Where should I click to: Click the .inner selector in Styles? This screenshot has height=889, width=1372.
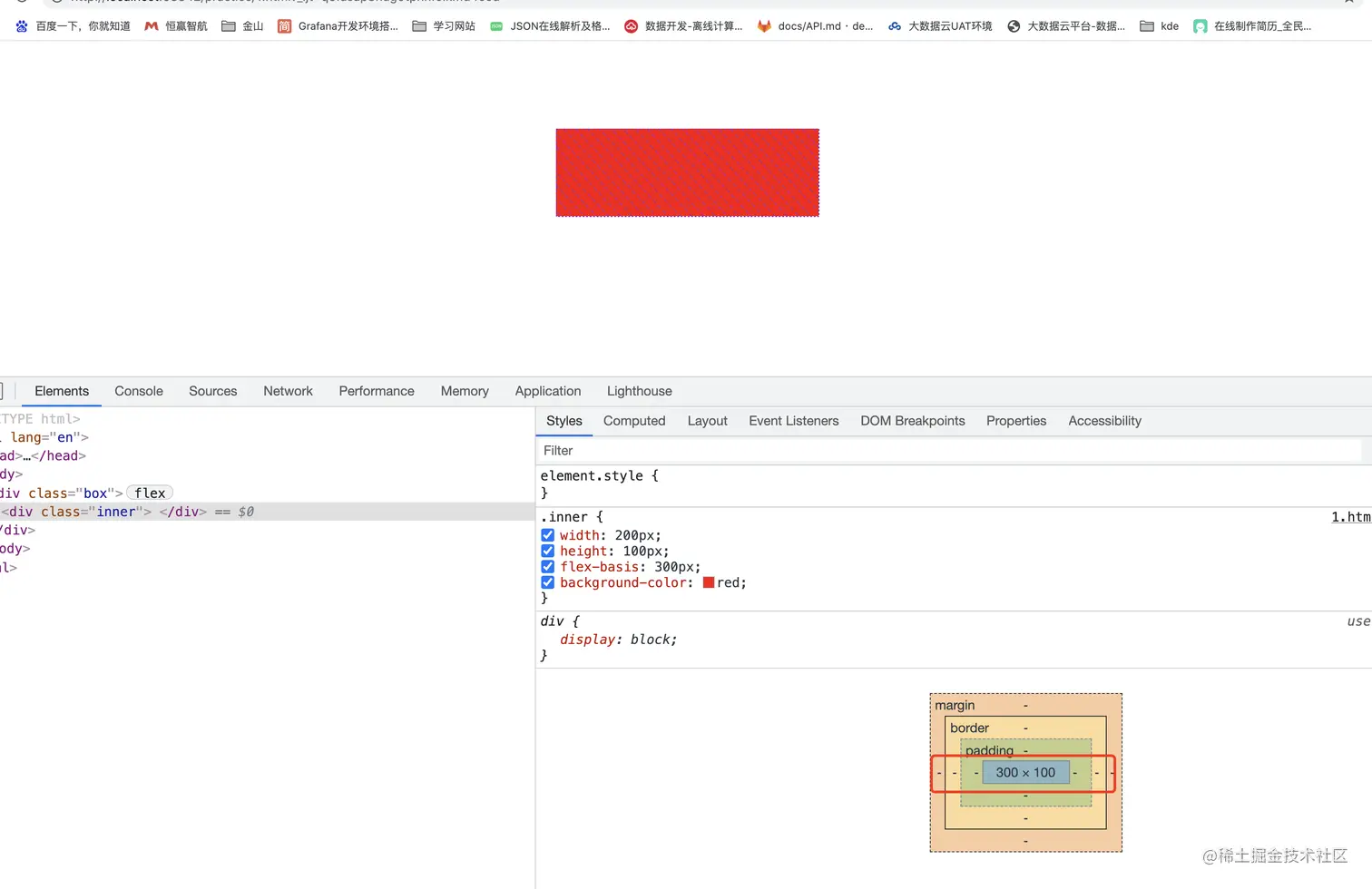(564, 517)
